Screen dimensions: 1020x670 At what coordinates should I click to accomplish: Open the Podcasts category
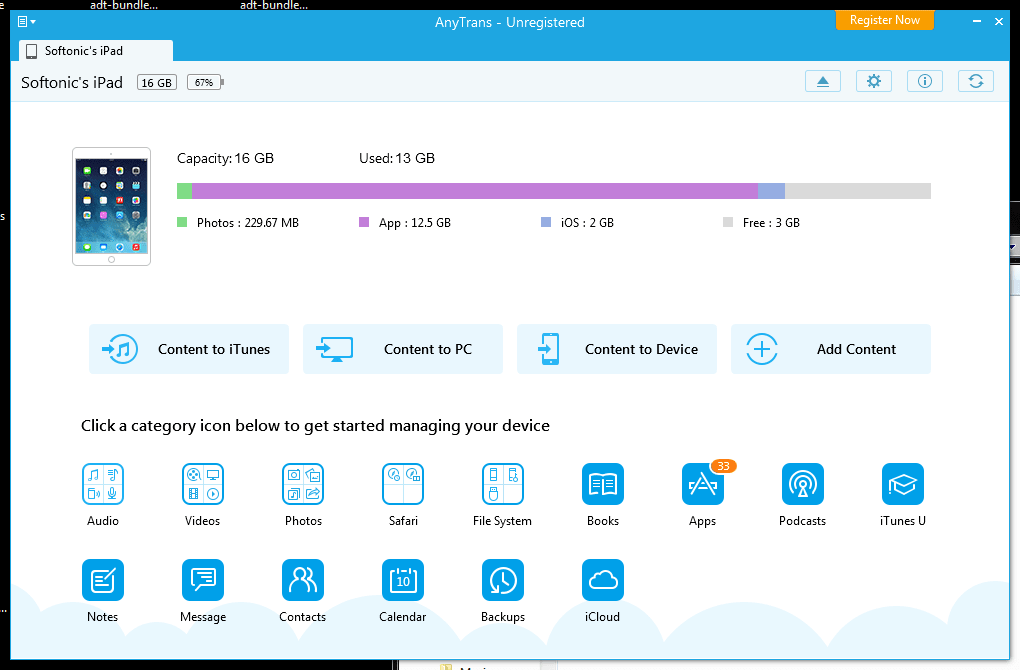pos(802,484)
